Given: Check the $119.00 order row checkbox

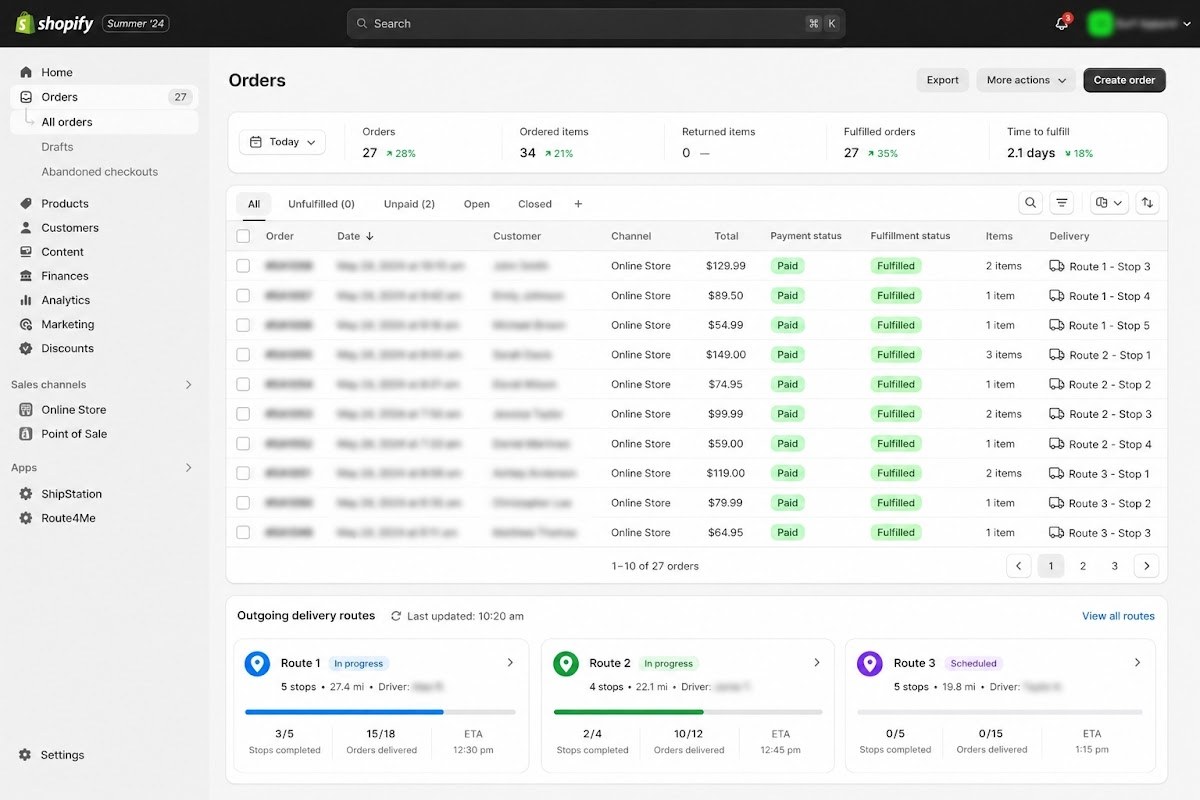Looking at the screenshot, I should tap(243, 473).
